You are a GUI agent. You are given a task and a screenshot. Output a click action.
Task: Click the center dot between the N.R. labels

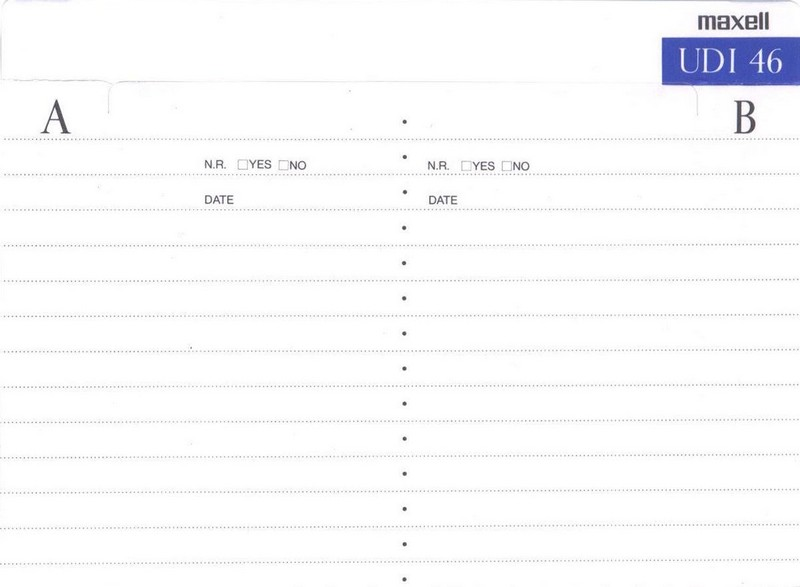click(403, 157)
